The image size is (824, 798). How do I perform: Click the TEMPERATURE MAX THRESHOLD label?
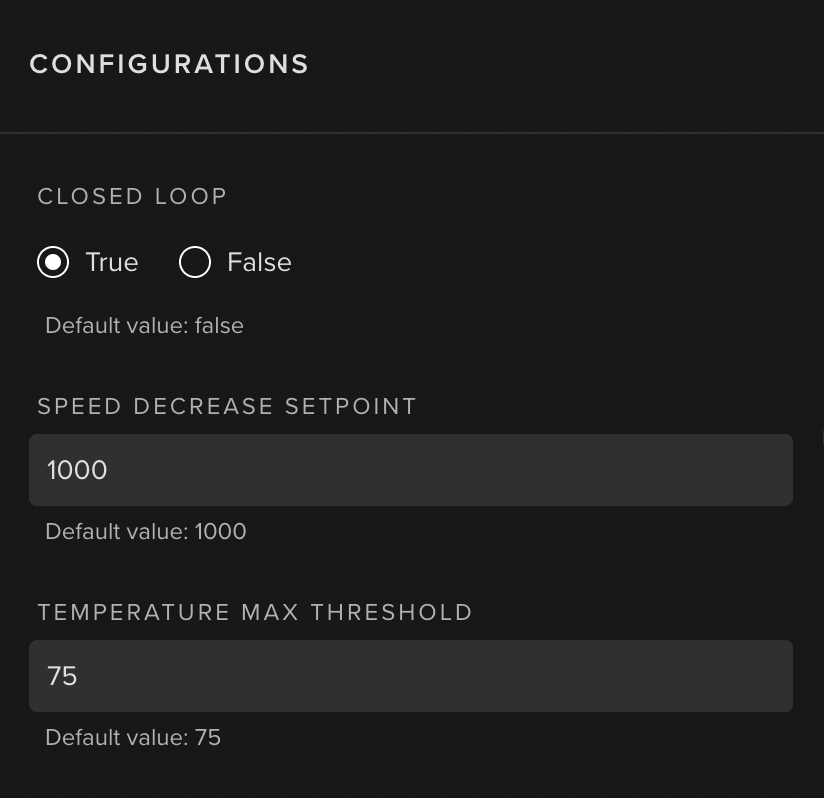pyautogui.click(x=255, y=612)
